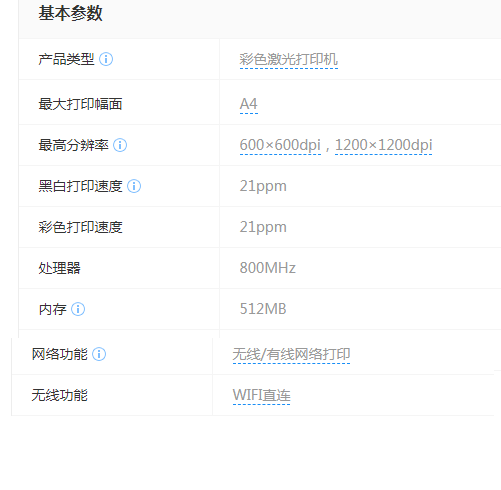Click info icon beside 最高分辨率
Viewport: 501px width, 490px height.
pos(120,145)
